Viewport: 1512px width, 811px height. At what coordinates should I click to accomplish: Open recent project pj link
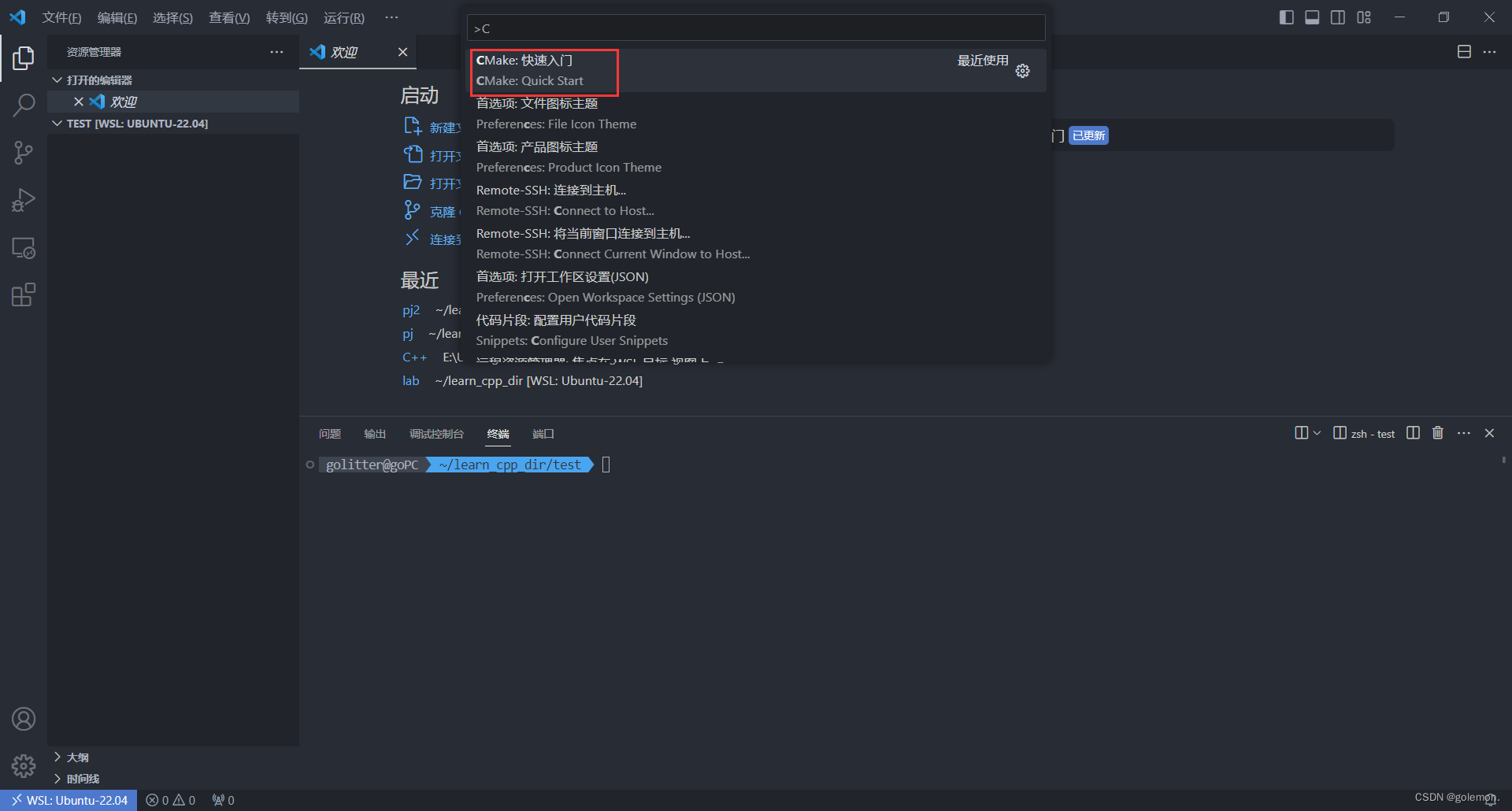(408, 334)
